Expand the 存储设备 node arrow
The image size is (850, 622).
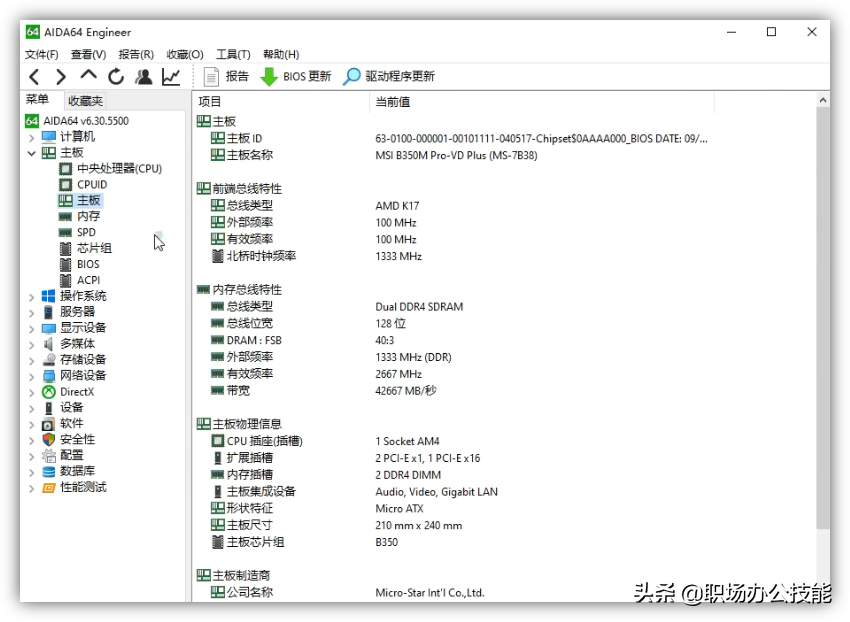[x=31, y=361]
